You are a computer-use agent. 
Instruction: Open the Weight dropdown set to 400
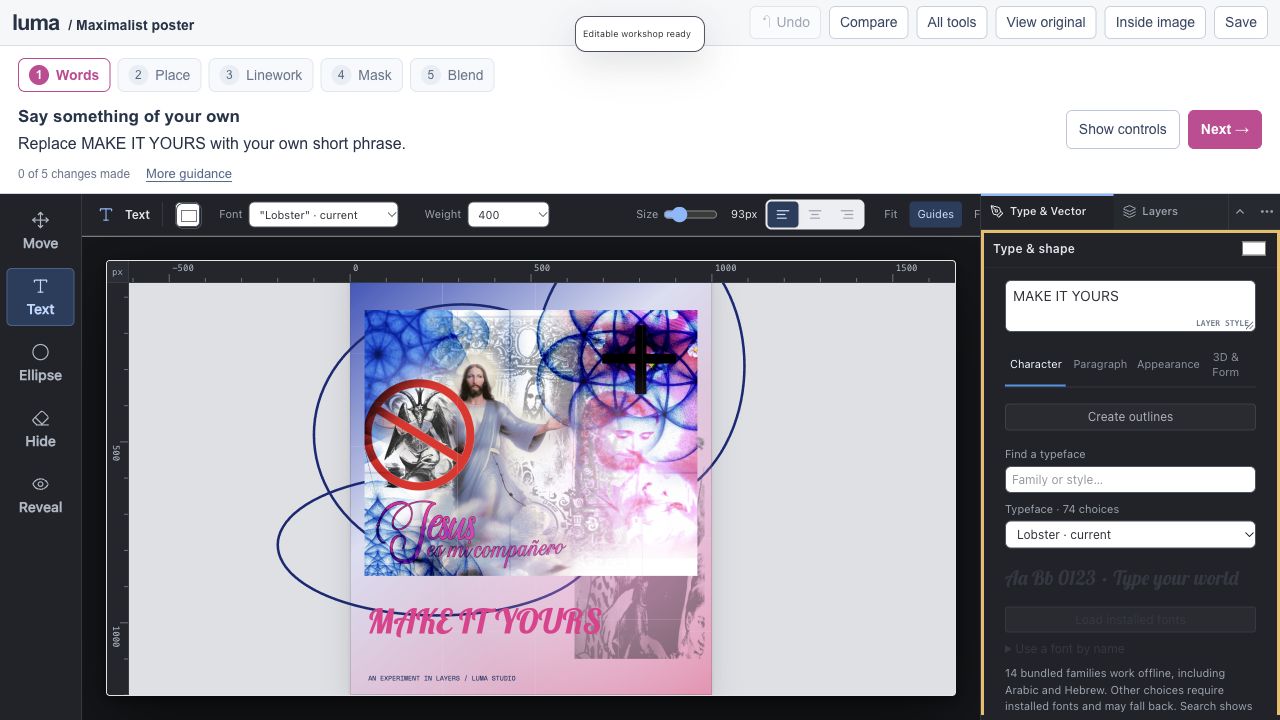click(508, 214)
